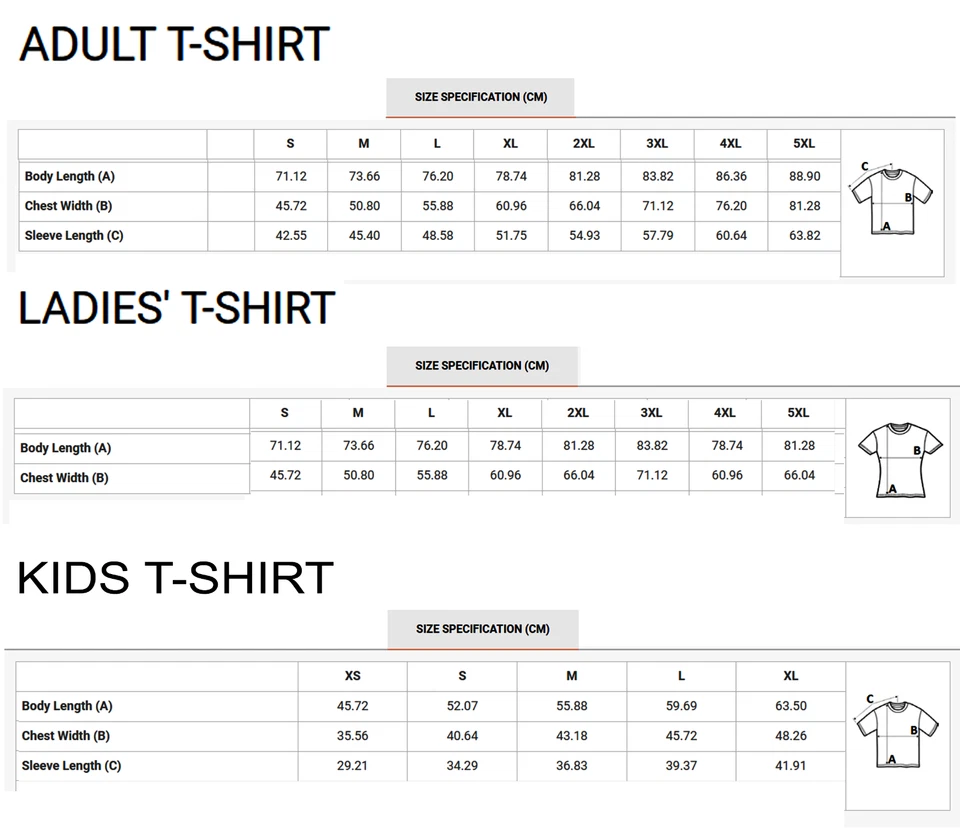Click the 5XL column header in adult table
The image size is (960, 832).
tap(804, 144)
